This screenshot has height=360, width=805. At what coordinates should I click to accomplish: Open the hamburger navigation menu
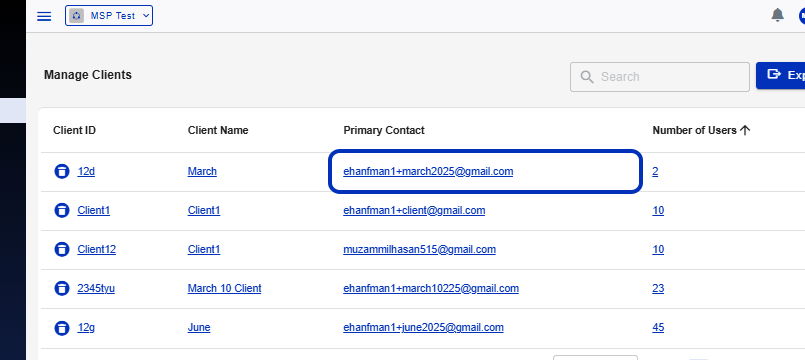click(45, 16)
